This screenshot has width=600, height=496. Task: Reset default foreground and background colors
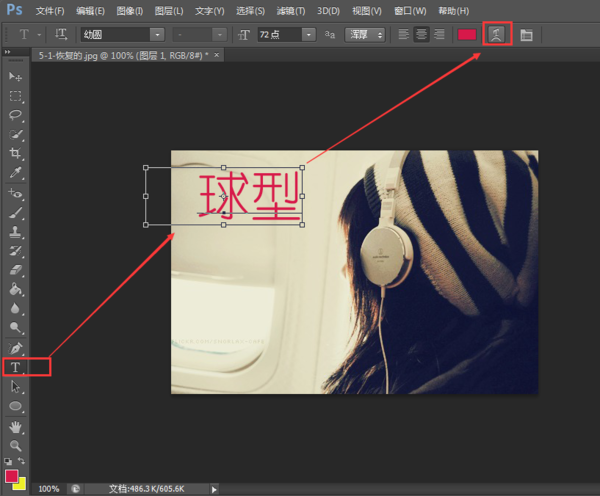(8, 462)
